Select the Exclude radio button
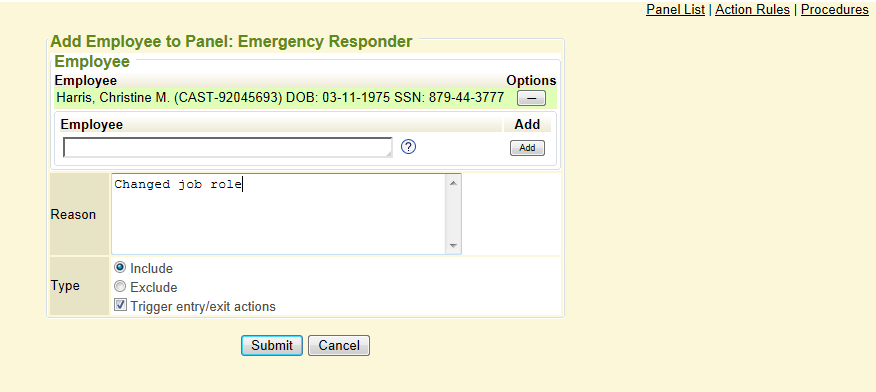Screen dimensions: 876x392 point(120,287)
